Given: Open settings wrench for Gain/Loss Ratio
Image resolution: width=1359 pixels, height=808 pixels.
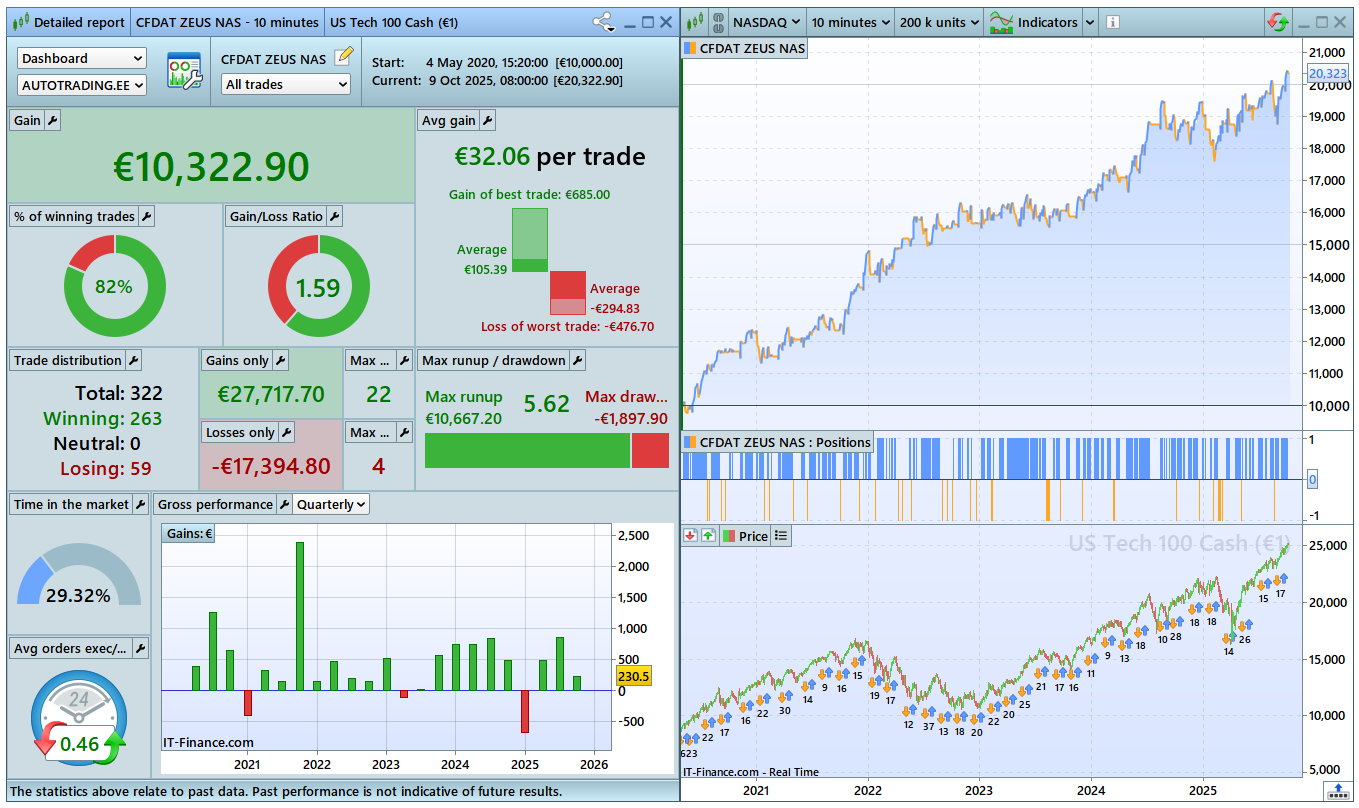Looking at the screenshot, I should pos(334,216).
